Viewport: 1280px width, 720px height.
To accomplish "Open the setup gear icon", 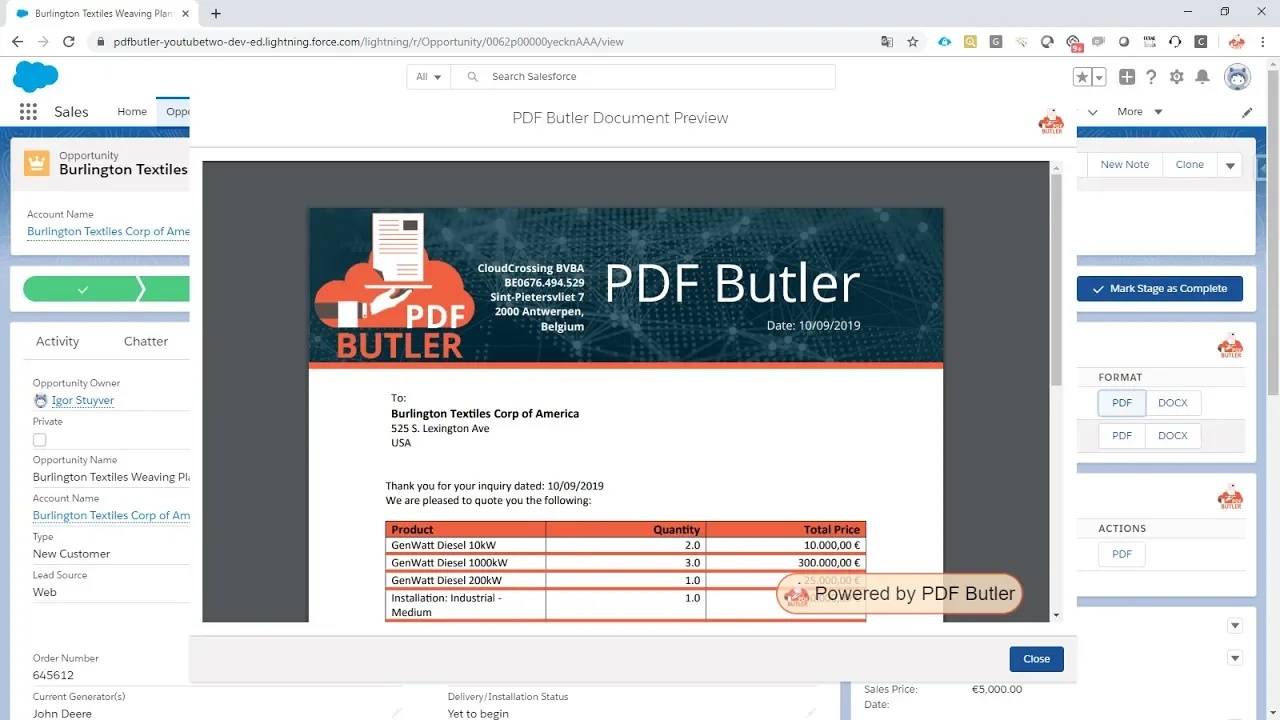I will point(1177,77).
